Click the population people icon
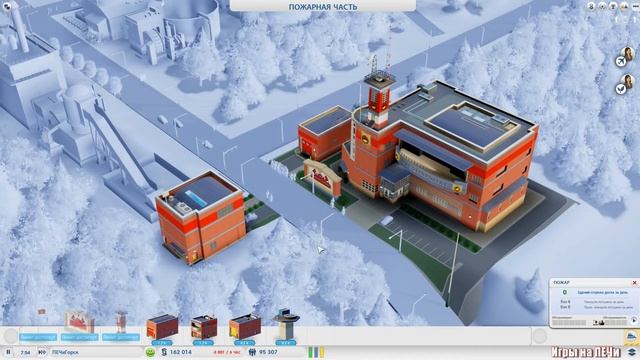 click(x=252, y=352)
